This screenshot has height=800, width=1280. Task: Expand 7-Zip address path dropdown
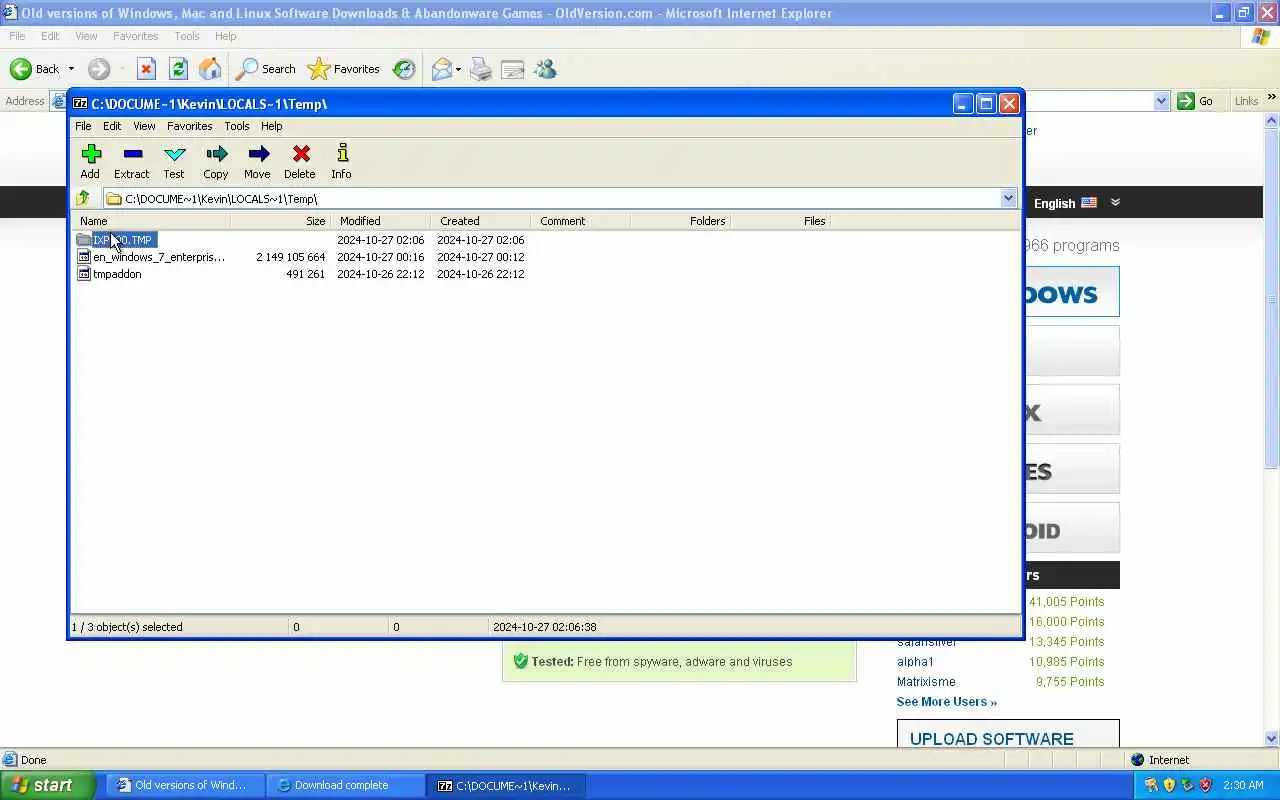[x=1008, y=198]
